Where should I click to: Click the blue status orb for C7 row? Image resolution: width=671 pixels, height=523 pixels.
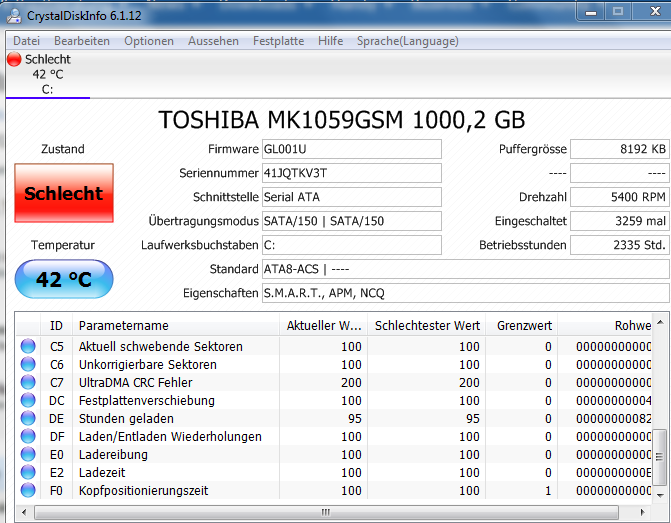pyautogui.click(x=28, y=382)
